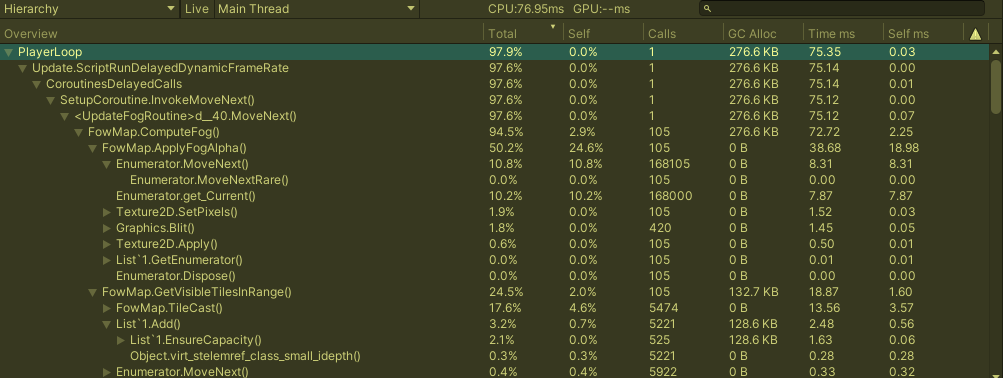Collapse Update.ScriptRunDelayedDynamicFrameRate row

[x=22, y=68]
